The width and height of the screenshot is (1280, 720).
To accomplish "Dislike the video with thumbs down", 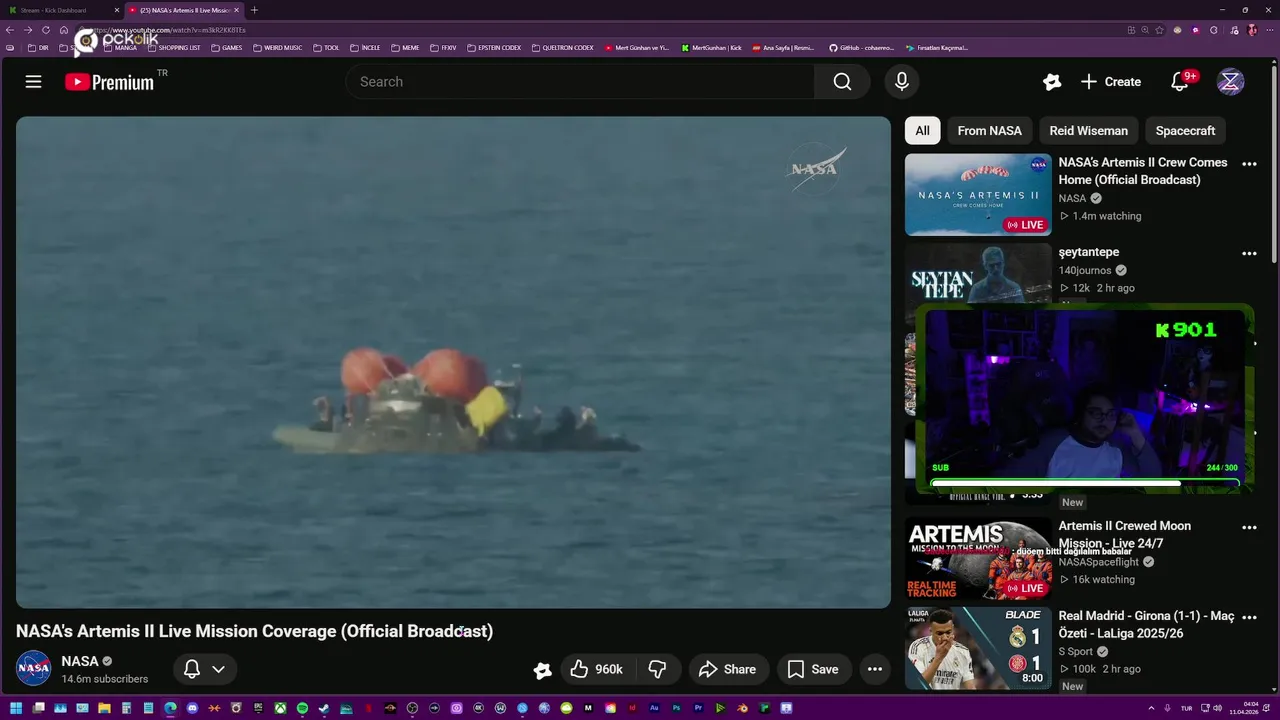I will click(x=658, y=669).
